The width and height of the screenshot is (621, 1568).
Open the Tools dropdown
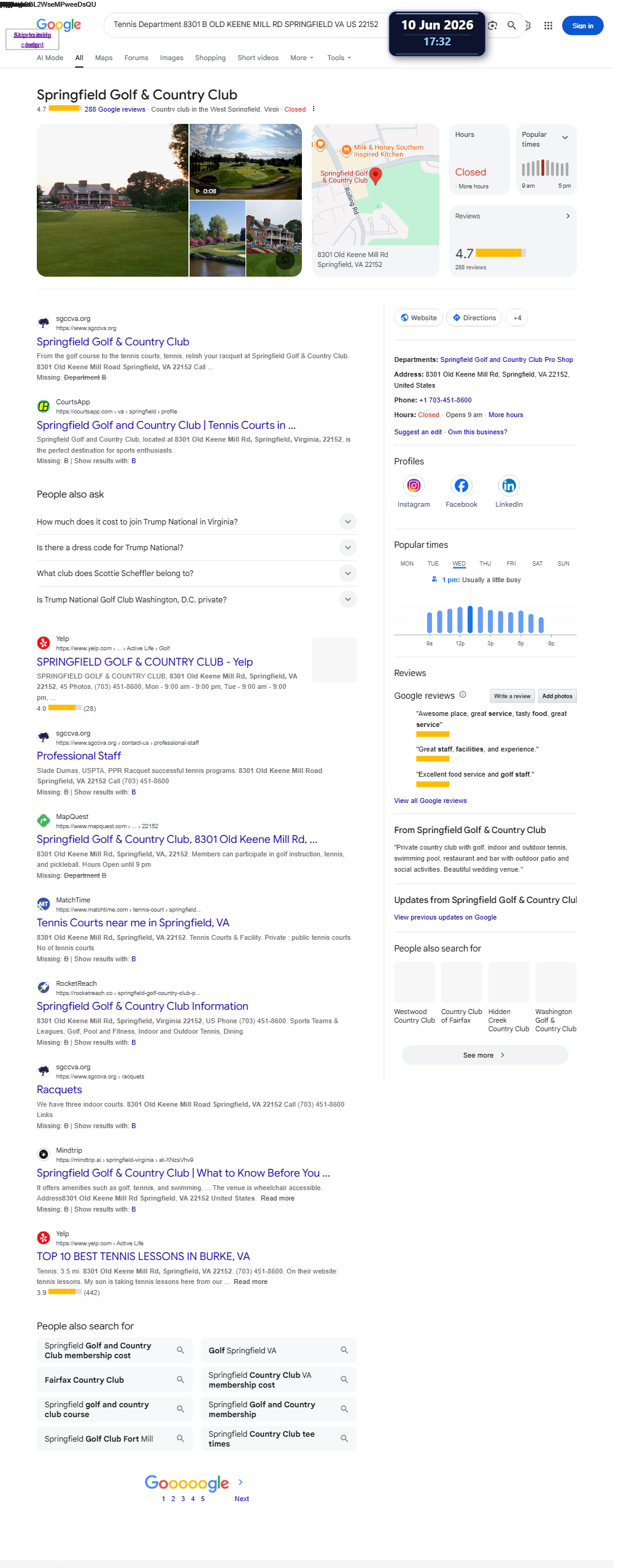(339, 58)
